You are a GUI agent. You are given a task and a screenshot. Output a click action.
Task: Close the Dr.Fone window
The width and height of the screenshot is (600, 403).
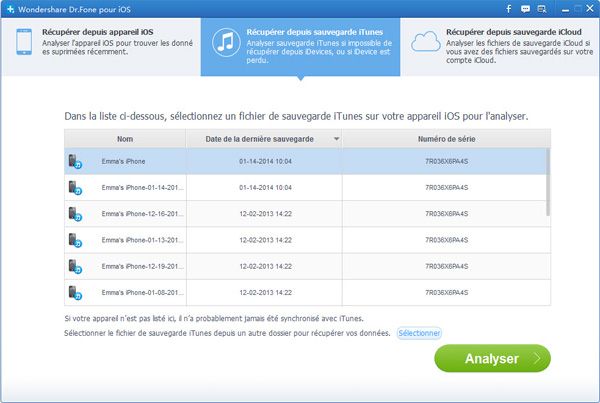[590, 8]
